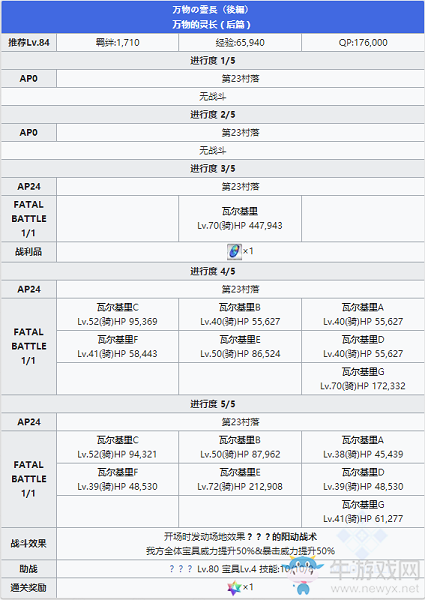Click the rainbow star reward icon
The height and width of the screenshot is (600, 425).
pyautogui.click(x=234, y=588)
